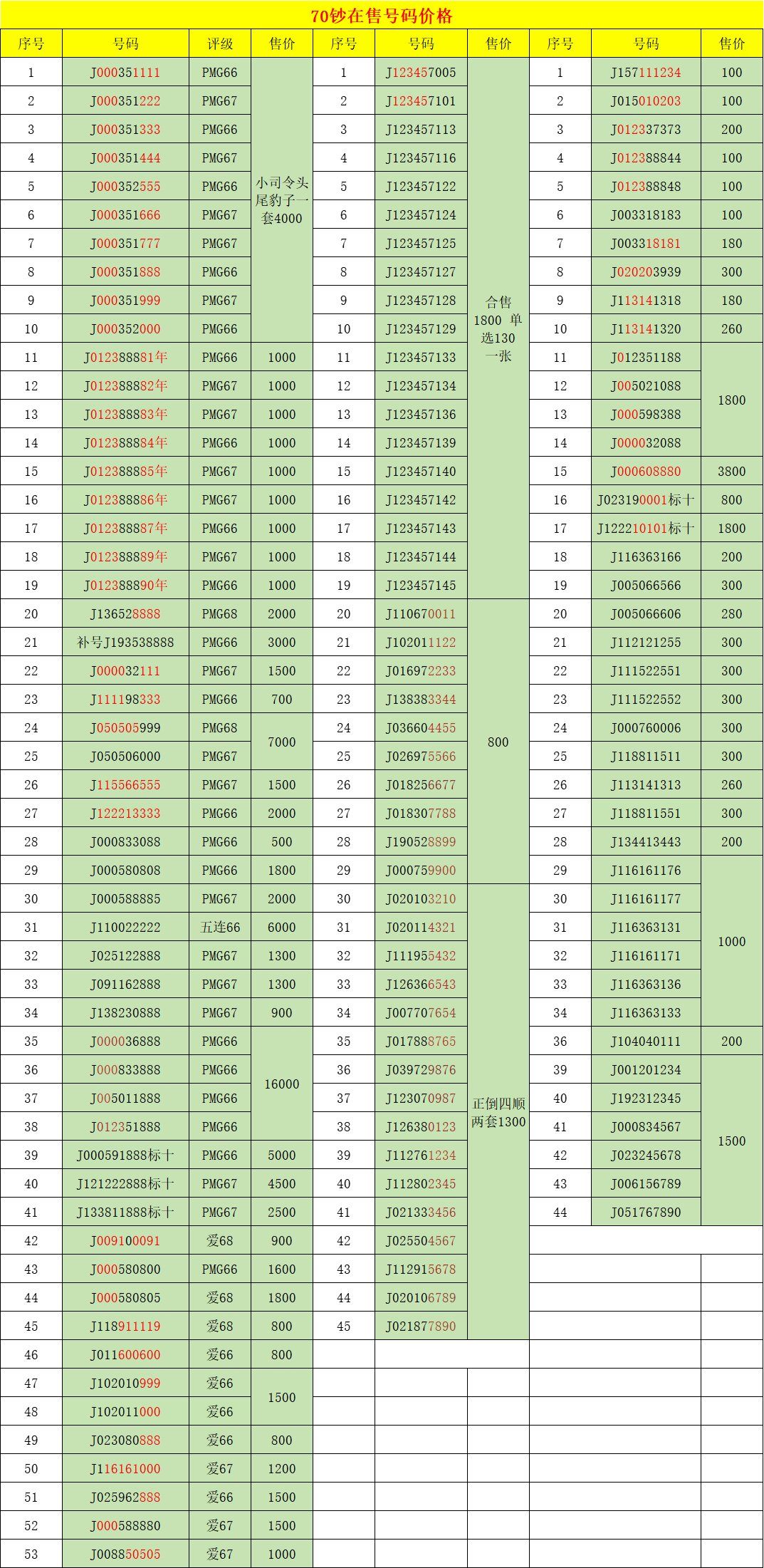
Task: Select the number cell J122210101标十
Action: click(x=646, y=529)
